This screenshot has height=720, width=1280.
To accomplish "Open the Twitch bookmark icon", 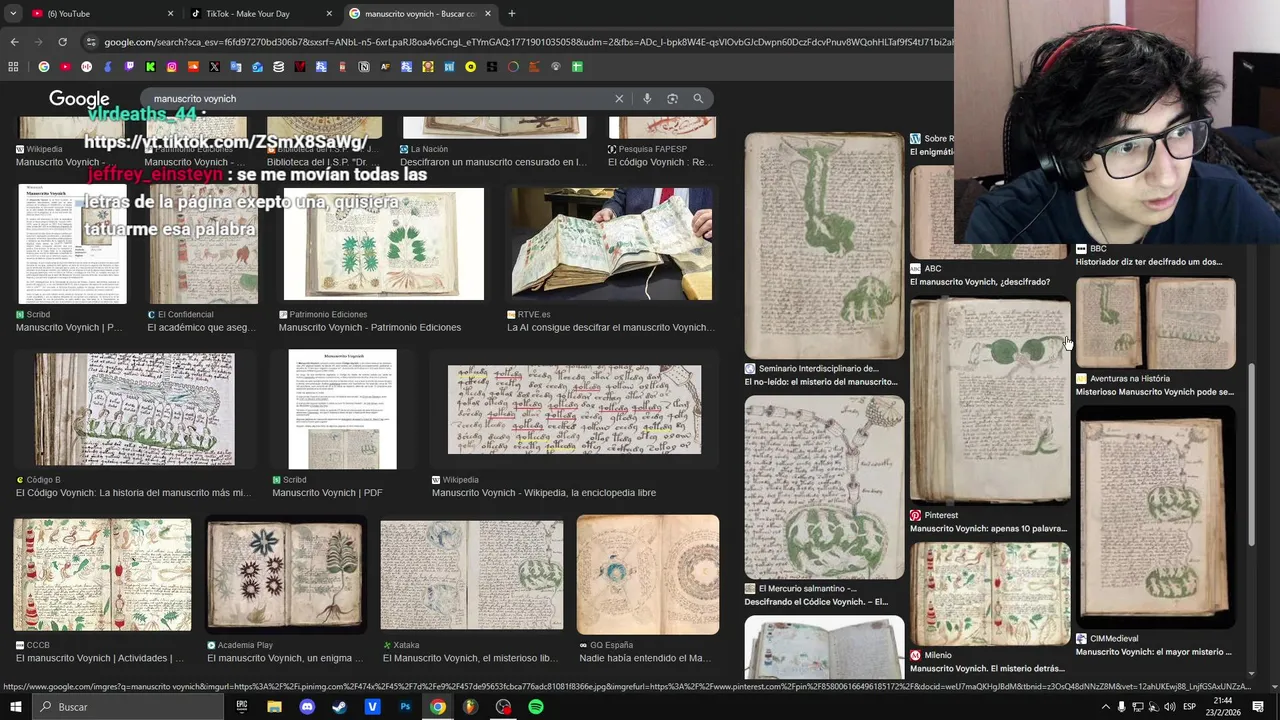I will [x=129, y=67].
